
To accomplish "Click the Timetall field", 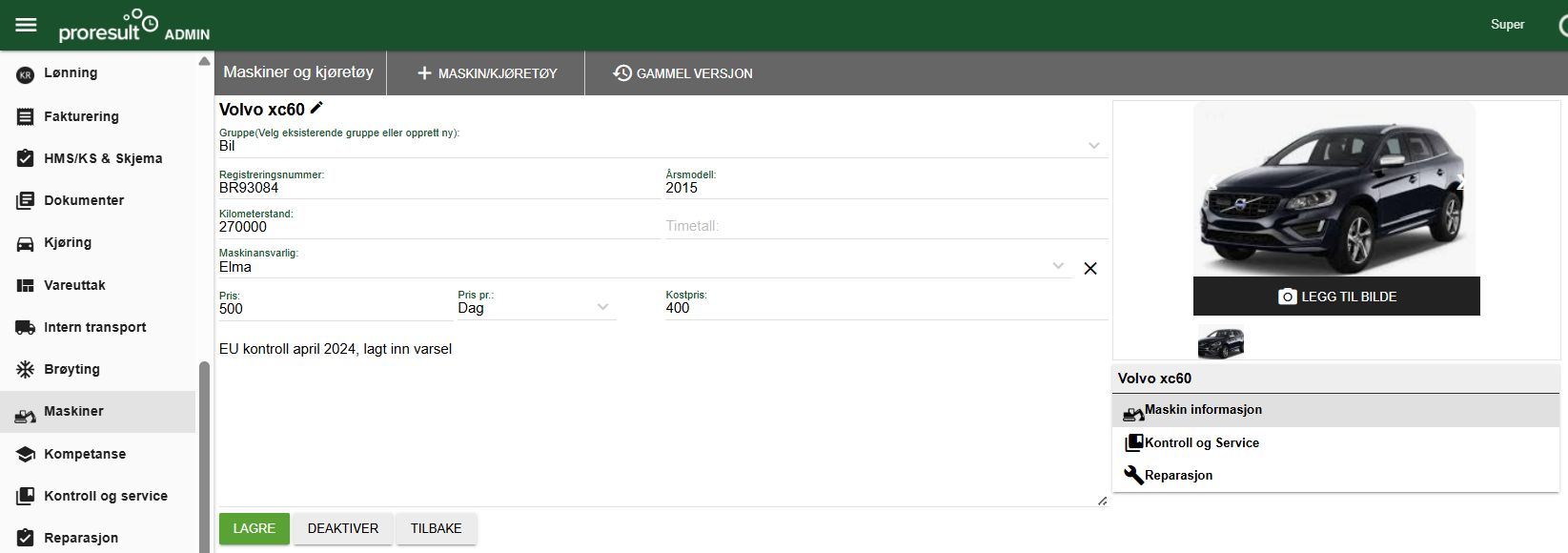I will click(886, 227).
